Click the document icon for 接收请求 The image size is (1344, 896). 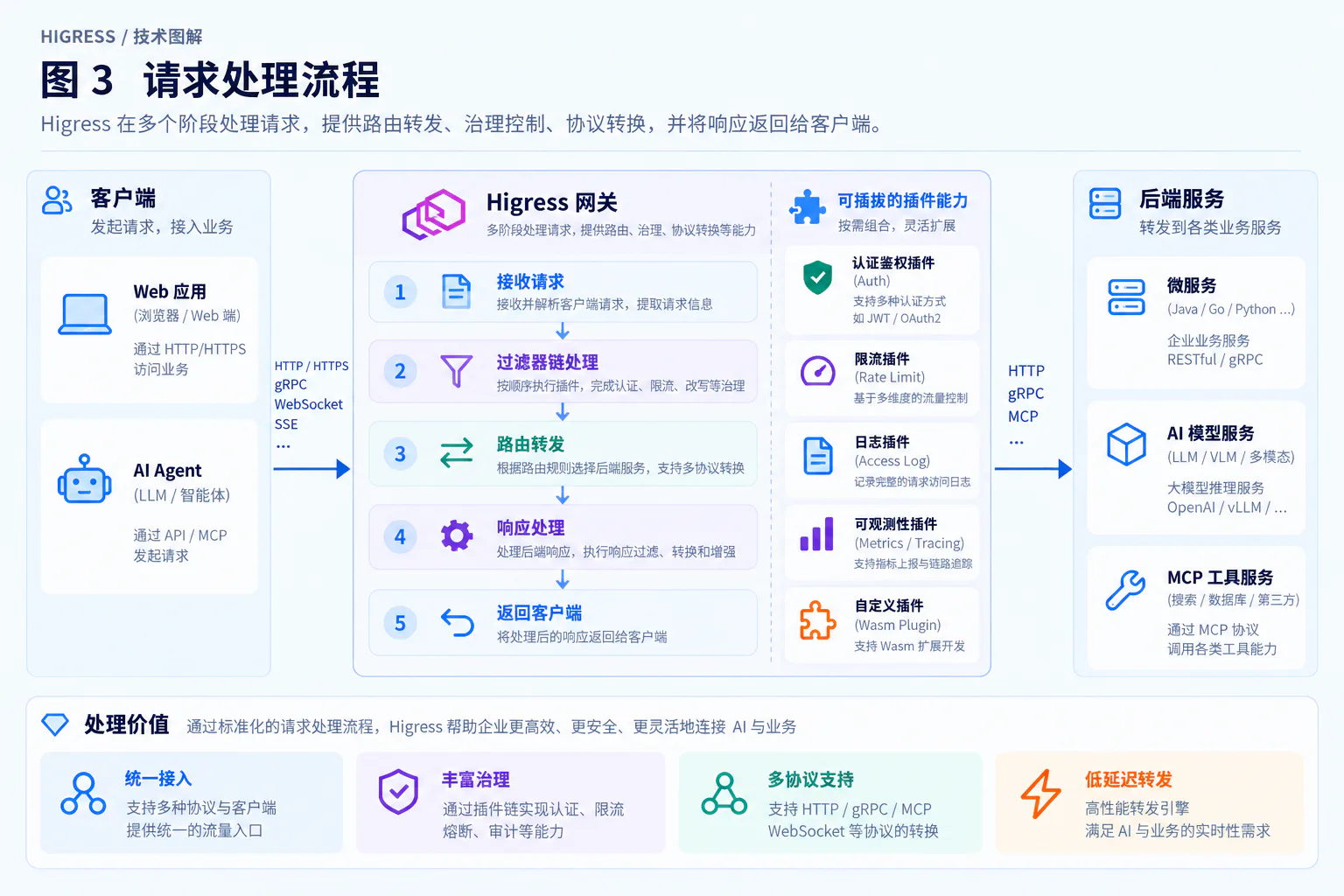tap(456, 291)
